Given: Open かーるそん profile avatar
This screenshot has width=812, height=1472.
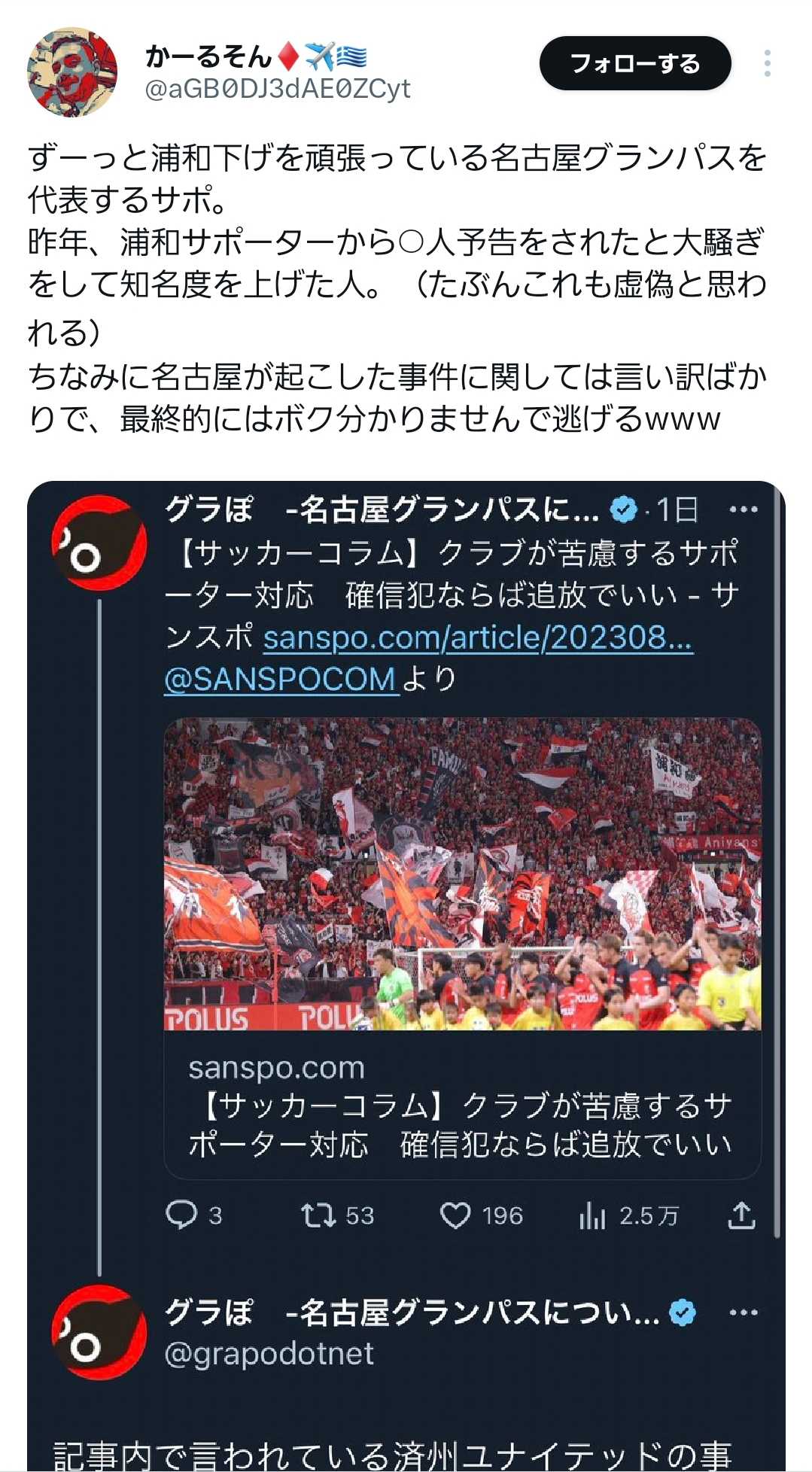Looking at the screenshot, I should tap(72, 72).
